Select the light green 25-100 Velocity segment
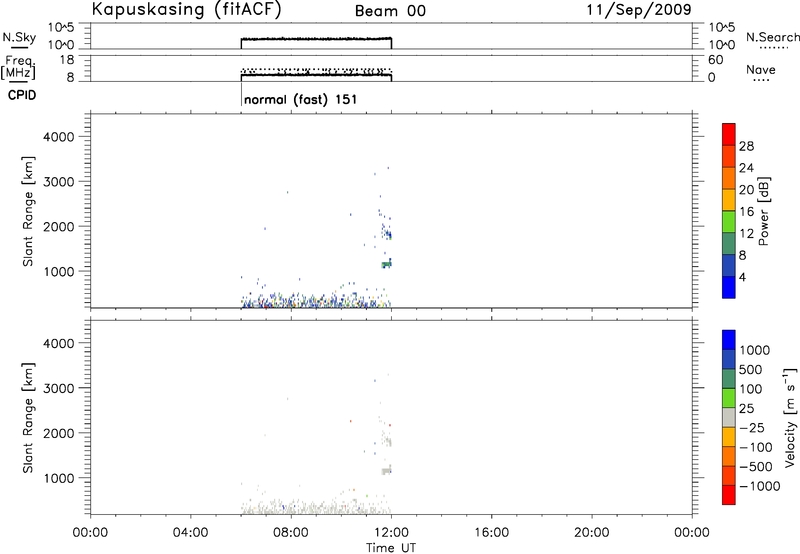The image size is (800, 554). (x=729, y=398)
